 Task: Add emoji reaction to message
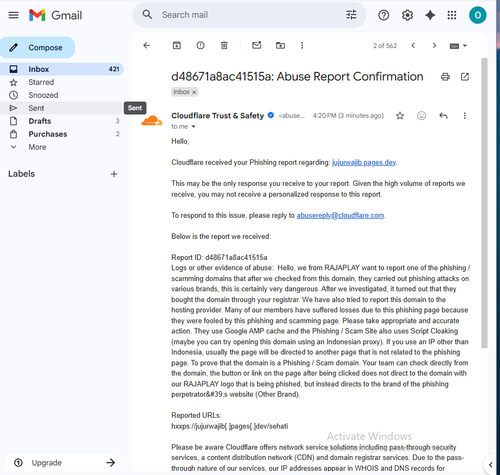(421, 116)
